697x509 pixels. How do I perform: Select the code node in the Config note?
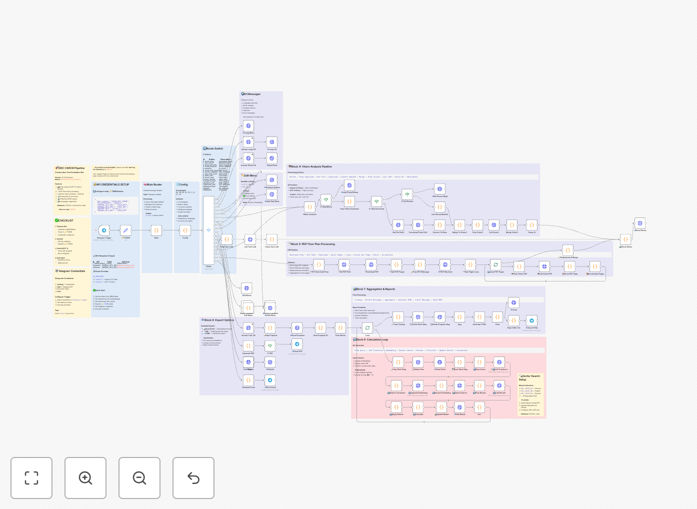click(x=185, y=230)
